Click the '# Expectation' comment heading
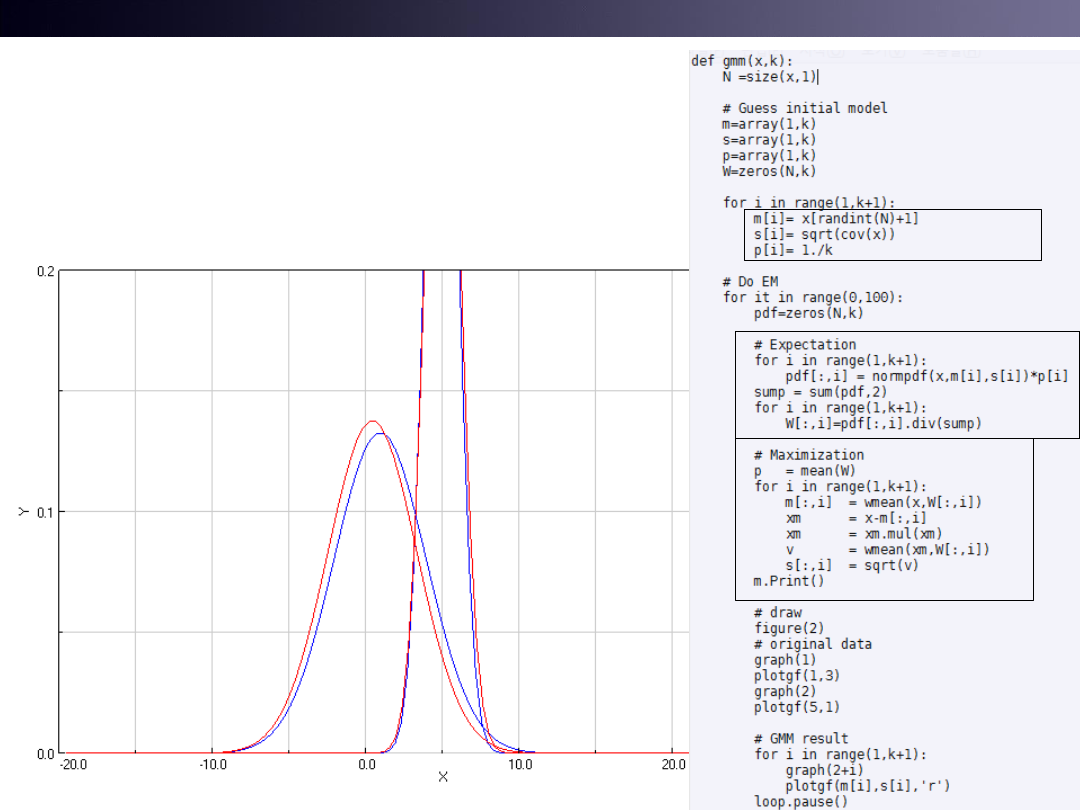 tap(805, 345)
